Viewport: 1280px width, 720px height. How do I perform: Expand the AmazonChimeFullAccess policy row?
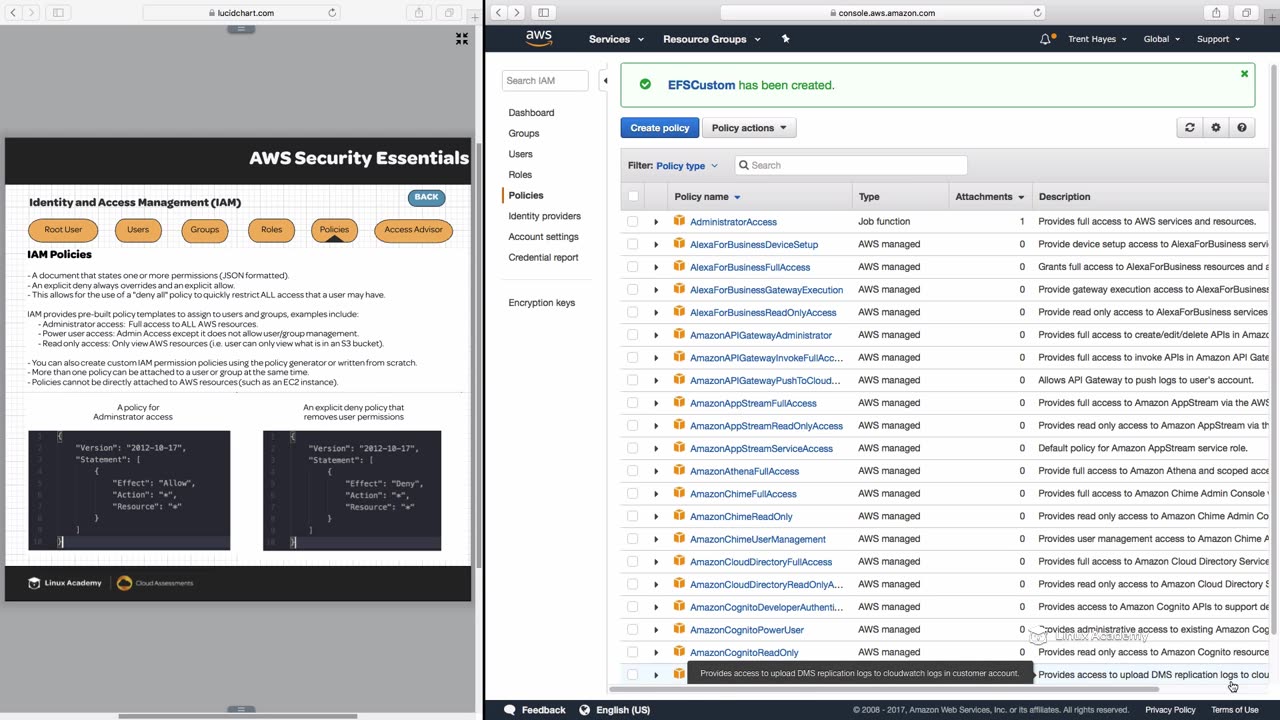[x=656, y=494]
